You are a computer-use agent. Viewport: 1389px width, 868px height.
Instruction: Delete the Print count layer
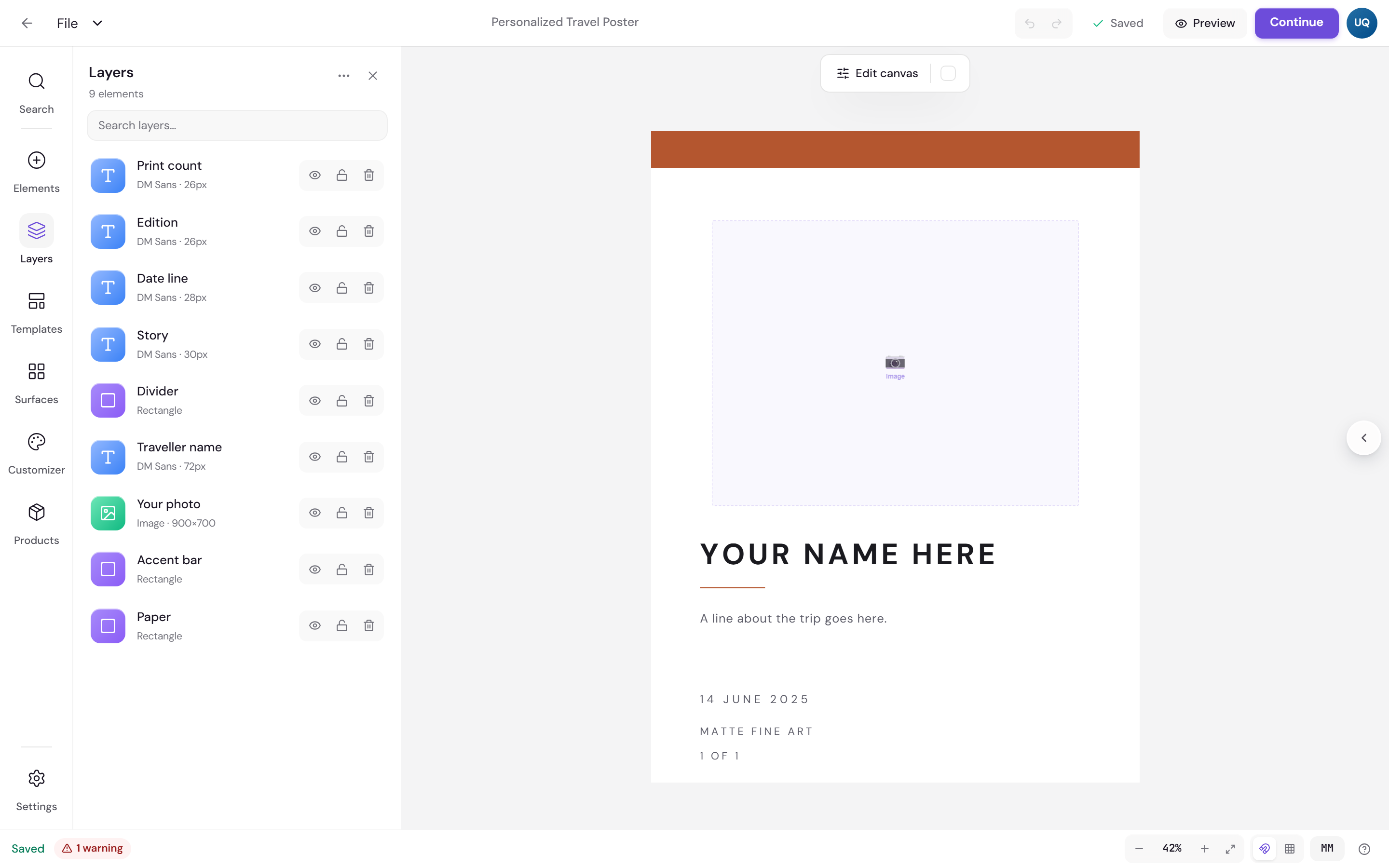click(369, 175)
